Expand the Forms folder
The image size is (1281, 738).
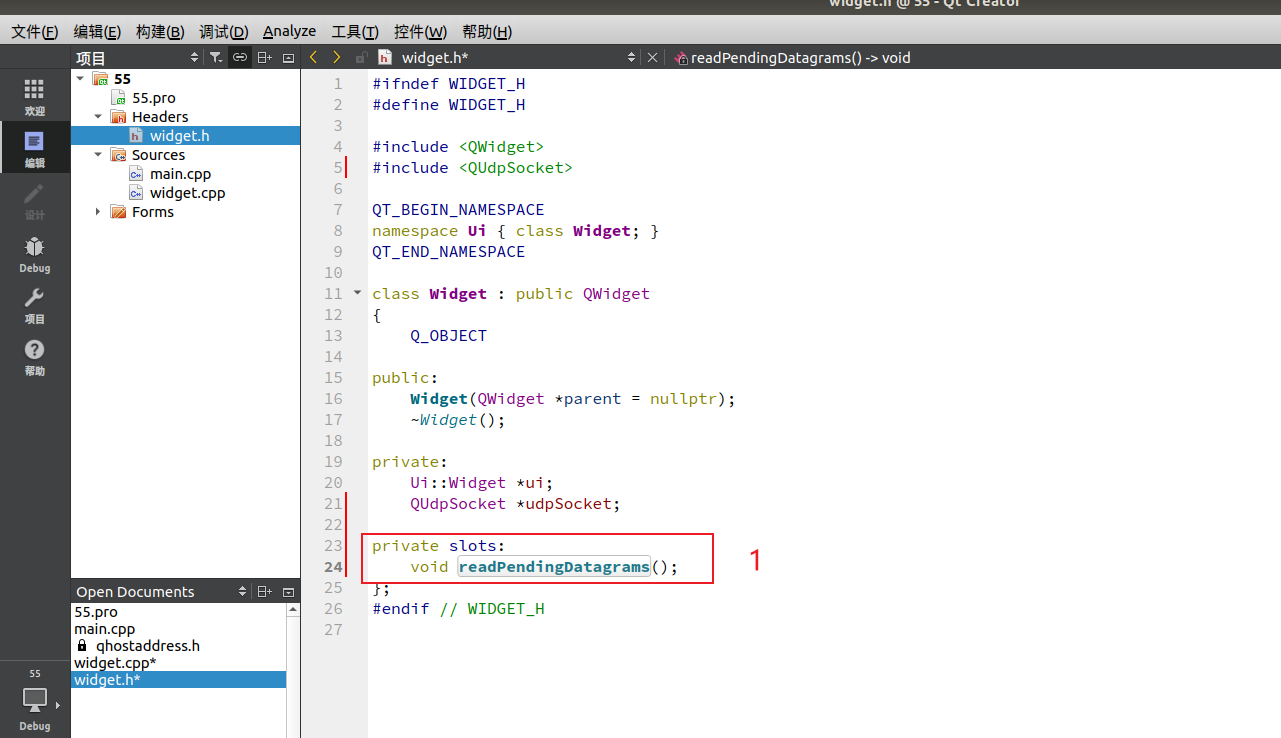(98, 211)
